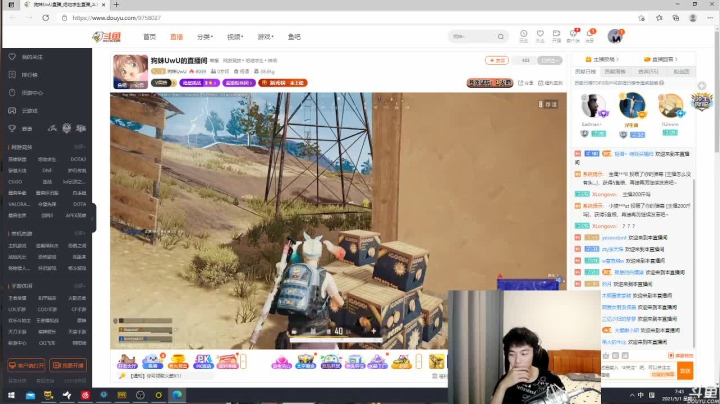
Task: Click the browser address bar
Action: point(349,18)
